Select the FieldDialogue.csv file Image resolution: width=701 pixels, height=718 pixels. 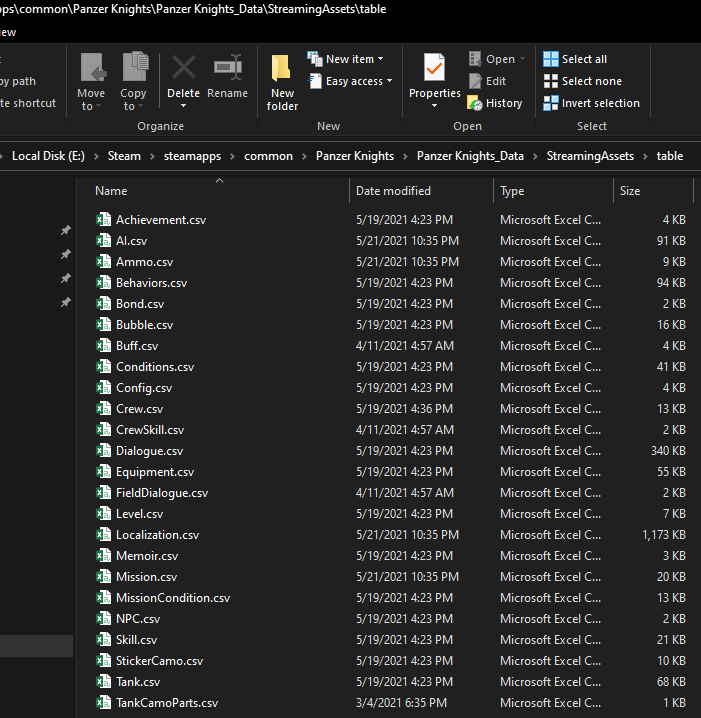162,493
